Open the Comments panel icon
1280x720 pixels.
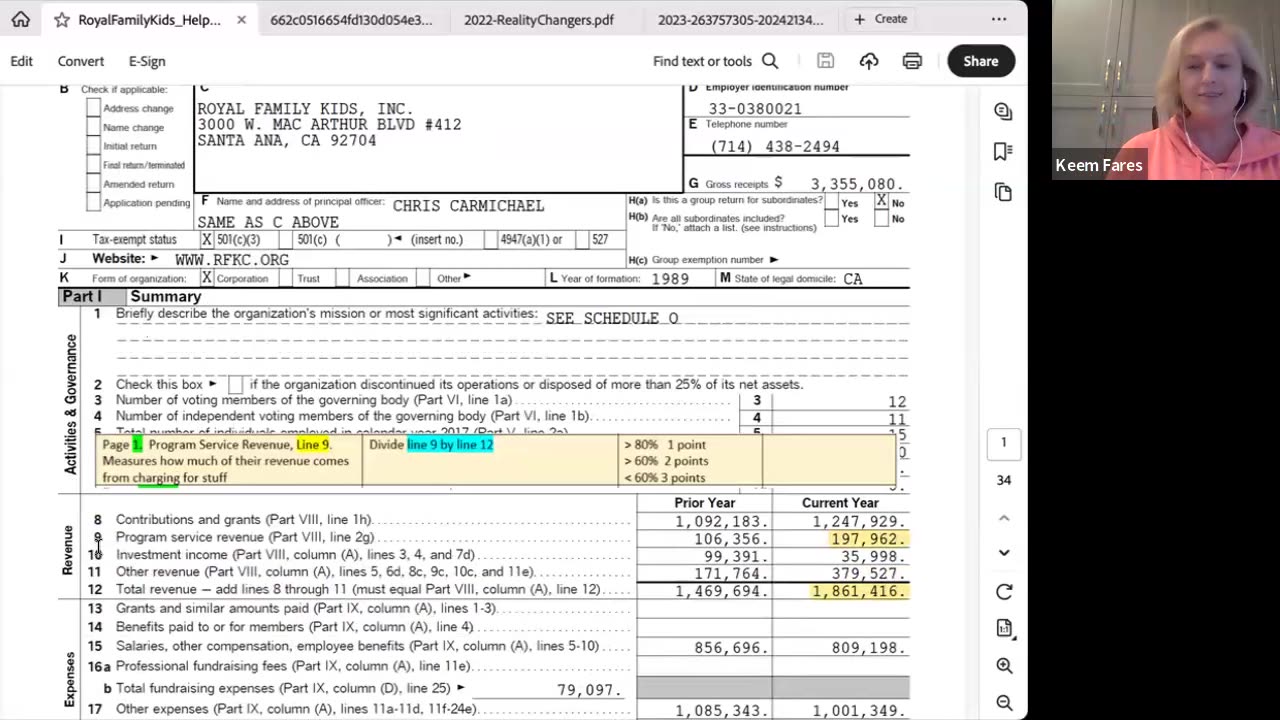click(x=1004, y=112)
